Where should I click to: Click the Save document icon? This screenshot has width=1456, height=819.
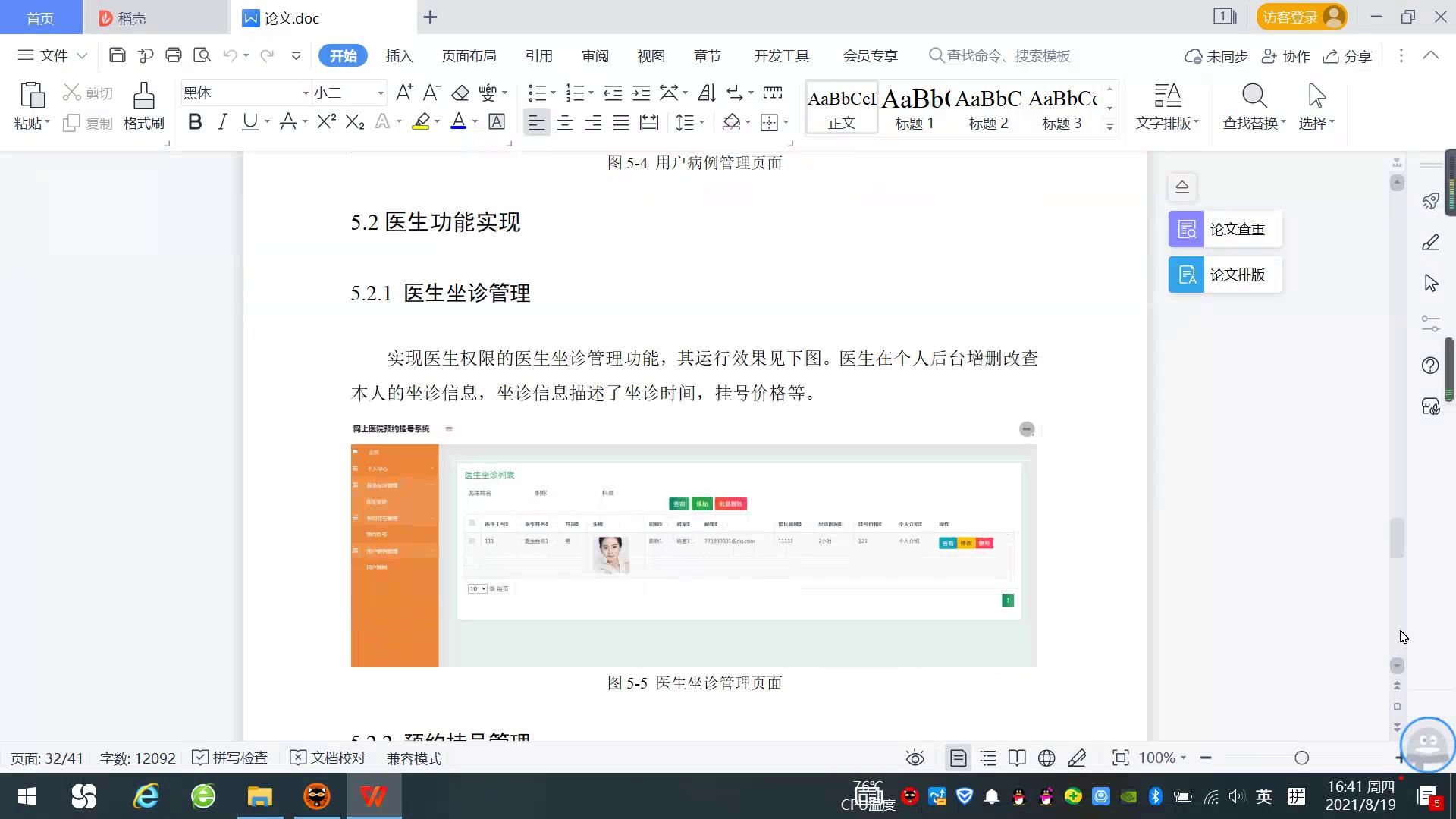click(x=117, y=55)
